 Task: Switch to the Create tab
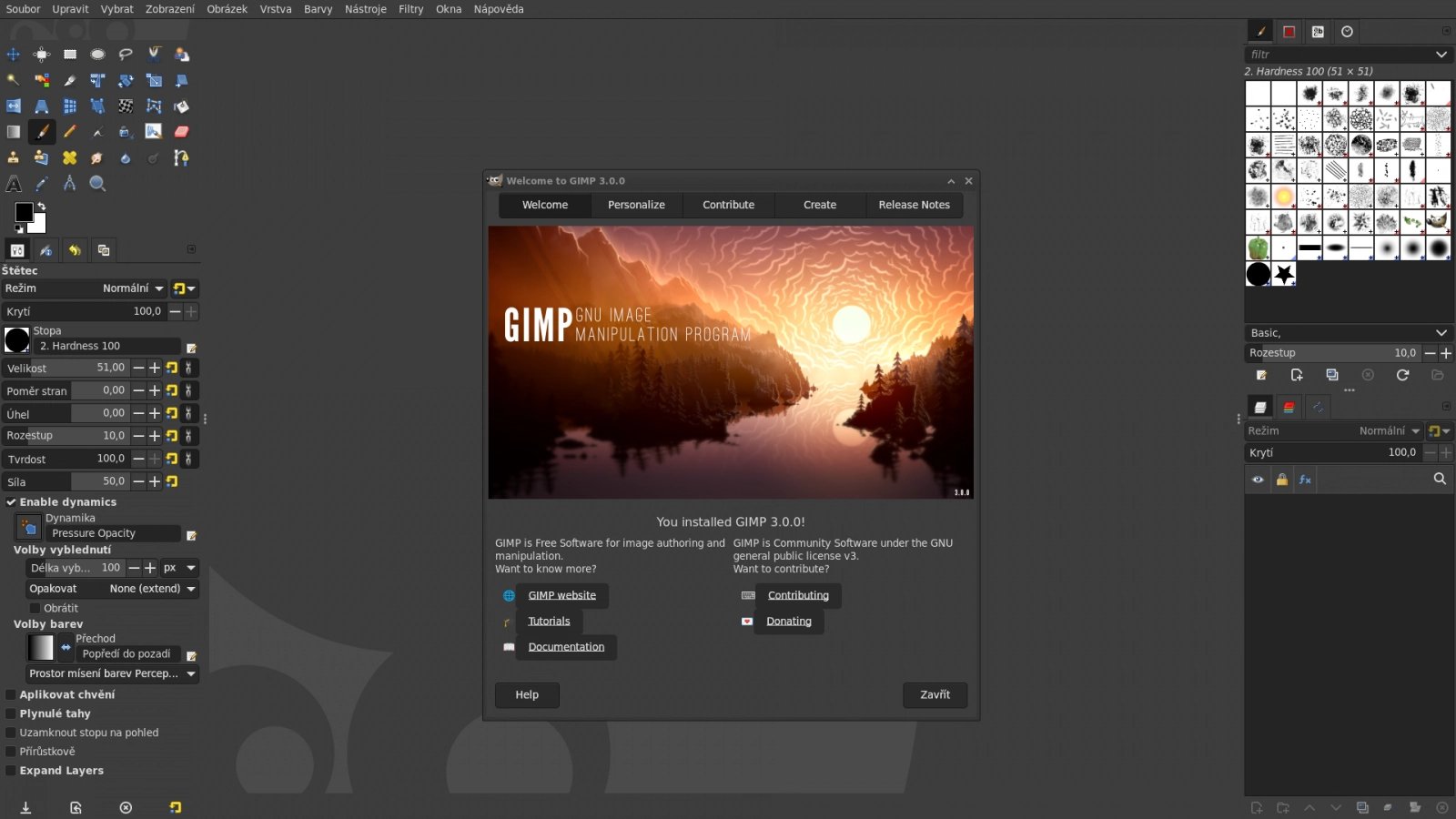point(820,205)
